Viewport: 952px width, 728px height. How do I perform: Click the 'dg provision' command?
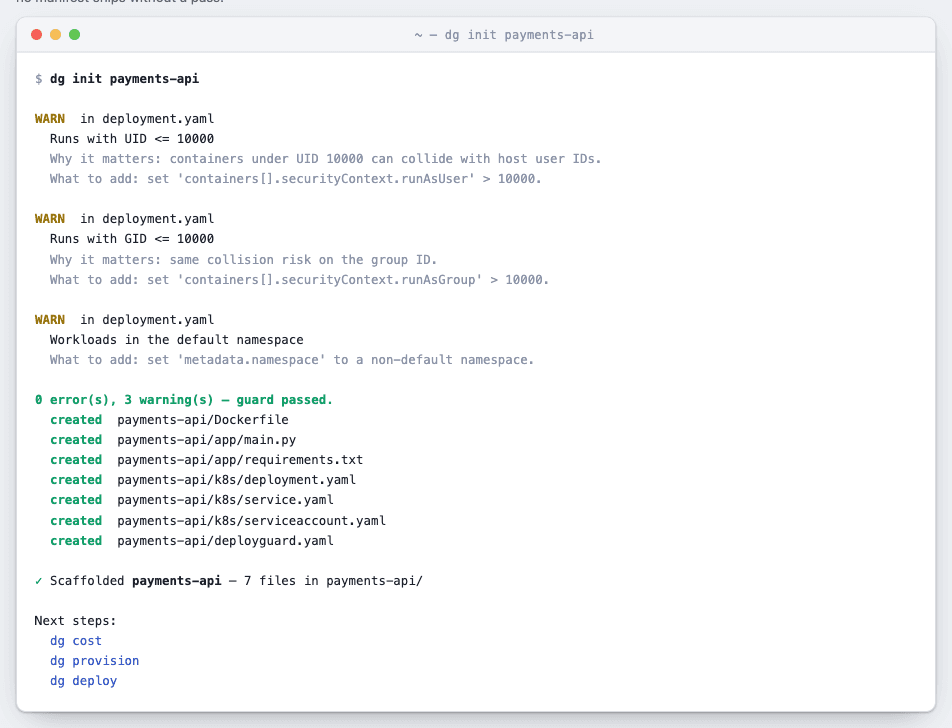click(x=95, y=661)
